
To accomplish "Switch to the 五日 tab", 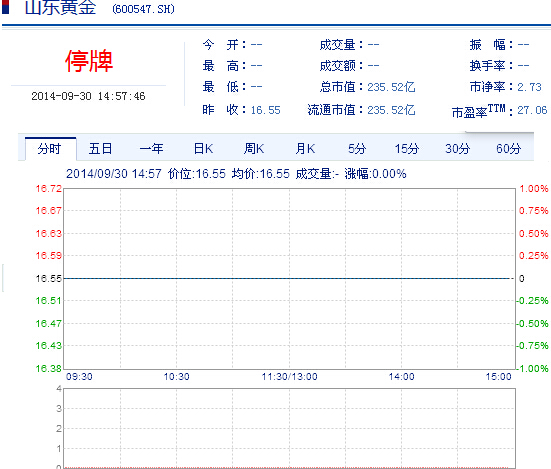I will [x=100, y=149].
